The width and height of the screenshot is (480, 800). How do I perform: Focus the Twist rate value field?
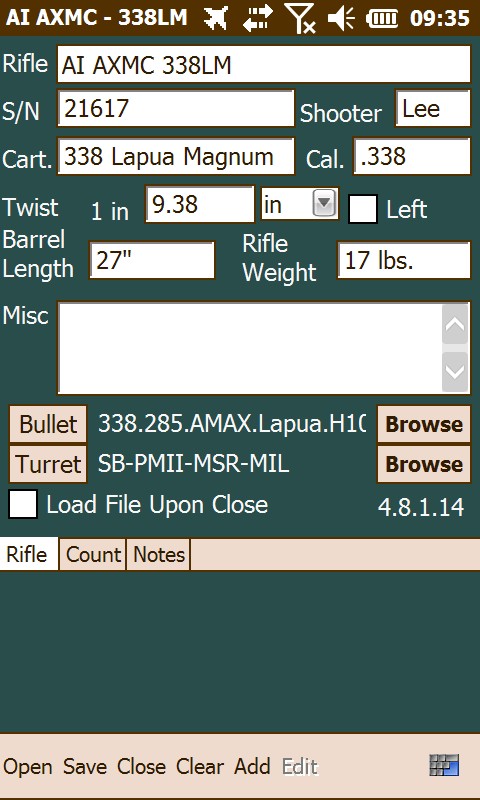point(200,204)
